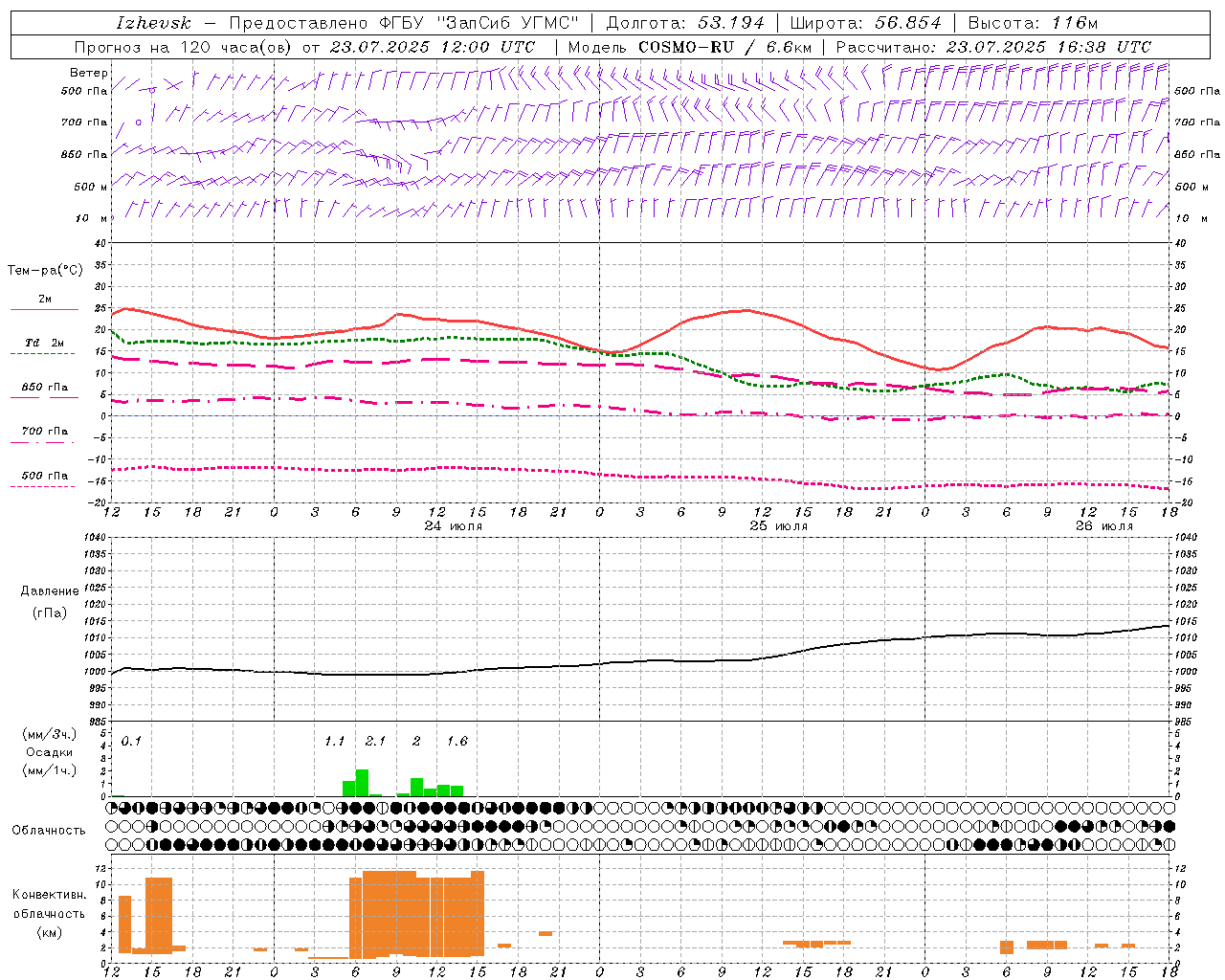Click the 850 гПа label in the temperature legend
Screen dimensions: 1225x980
point(45,388)
